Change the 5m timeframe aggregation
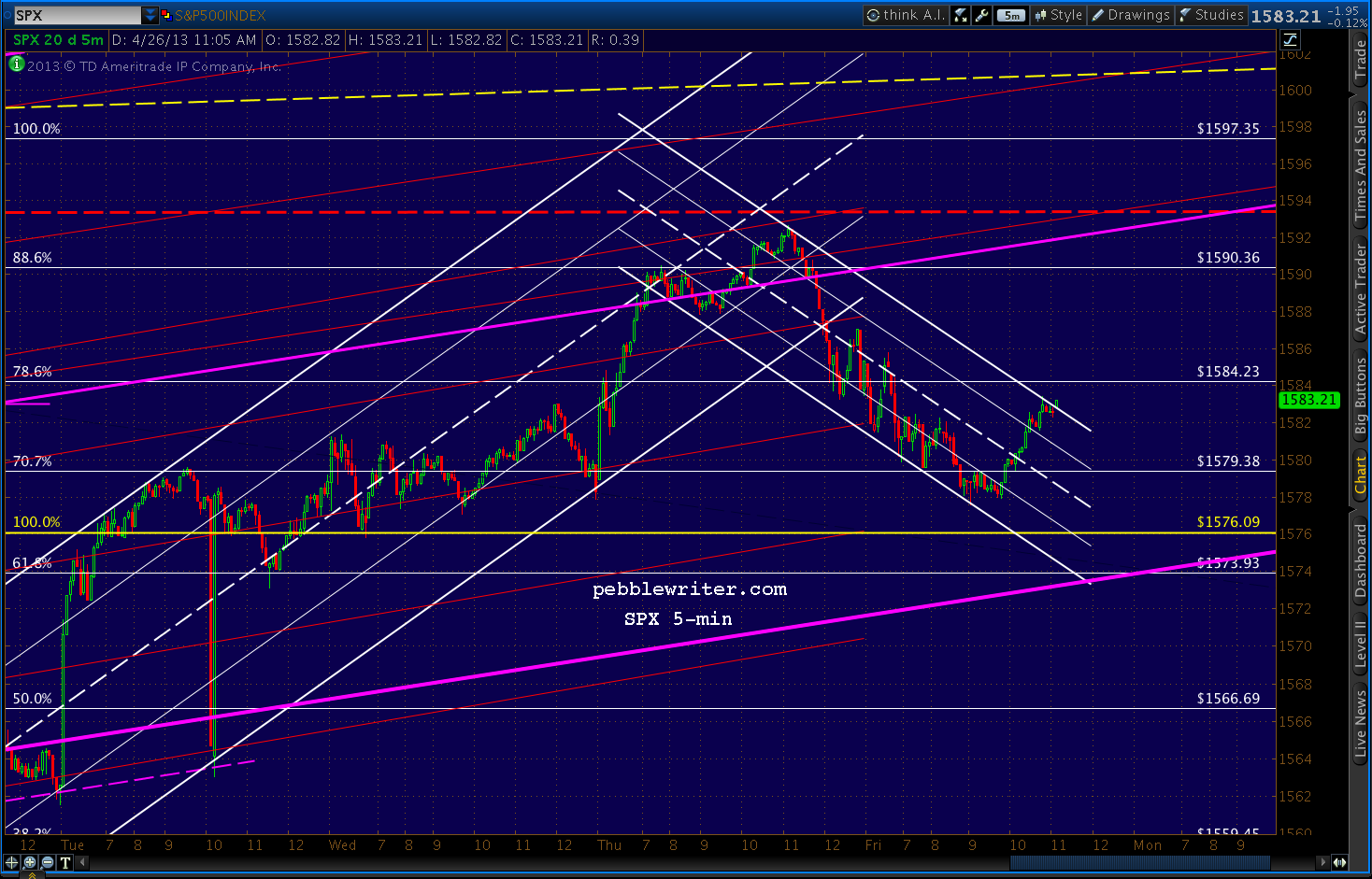Screen dimensions: 1372x879 (x=1011, y=15)
